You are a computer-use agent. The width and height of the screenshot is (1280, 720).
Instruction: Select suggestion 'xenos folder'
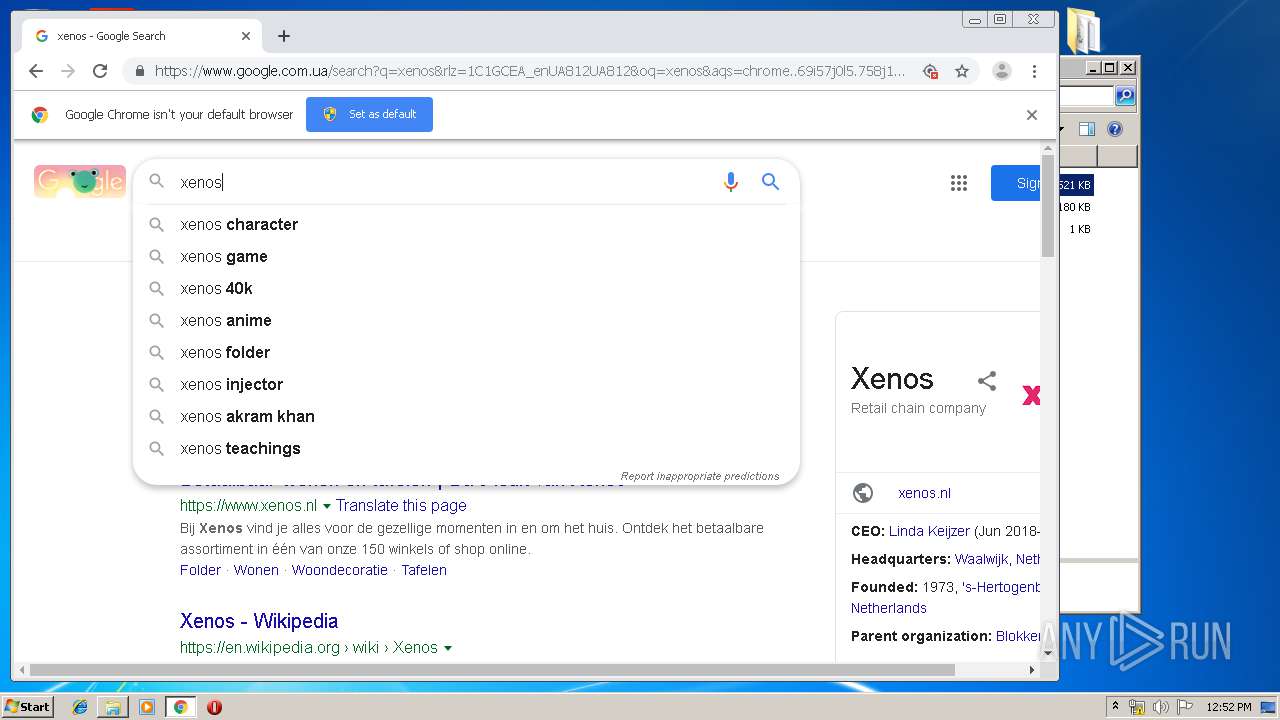[466, 352]
